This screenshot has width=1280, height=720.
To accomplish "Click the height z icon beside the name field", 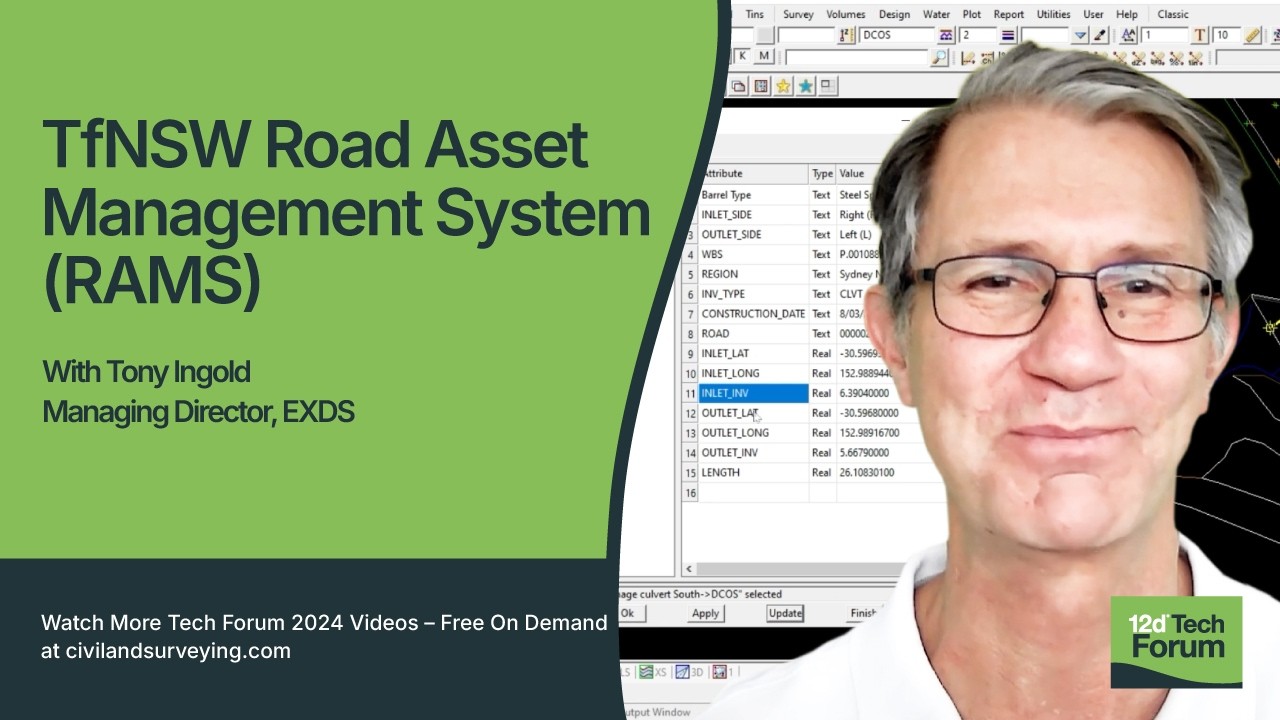I will tap(847, 35).
